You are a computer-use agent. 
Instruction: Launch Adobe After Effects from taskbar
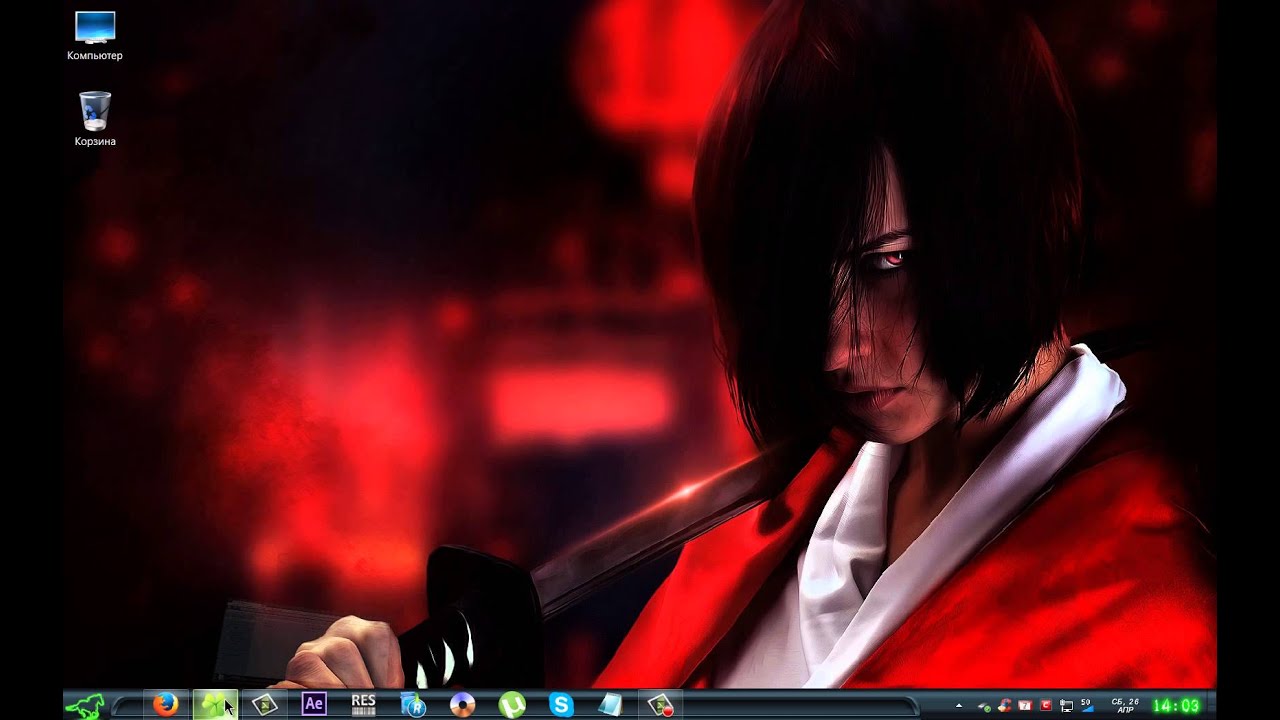[314, 704]
